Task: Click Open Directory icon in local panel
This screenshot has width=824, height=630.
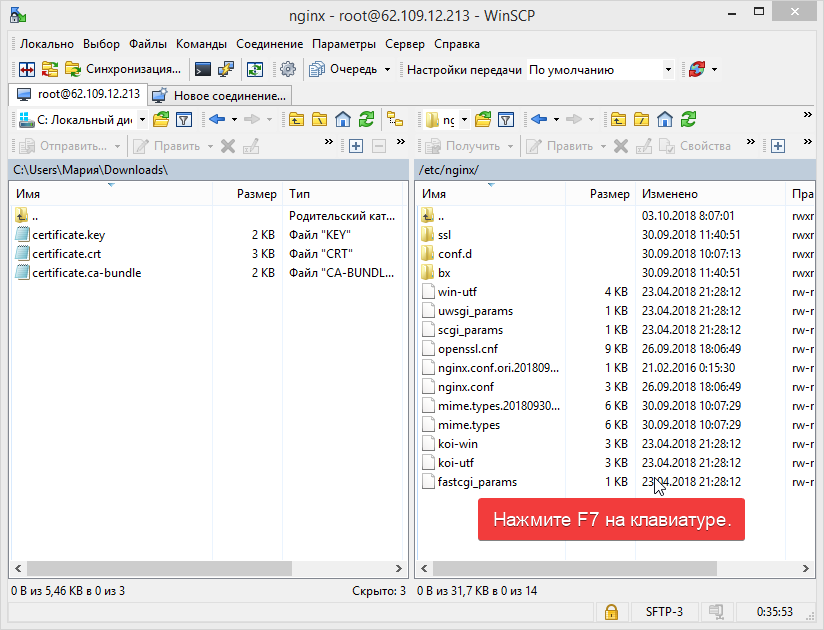Action: (x=161, y=120)
